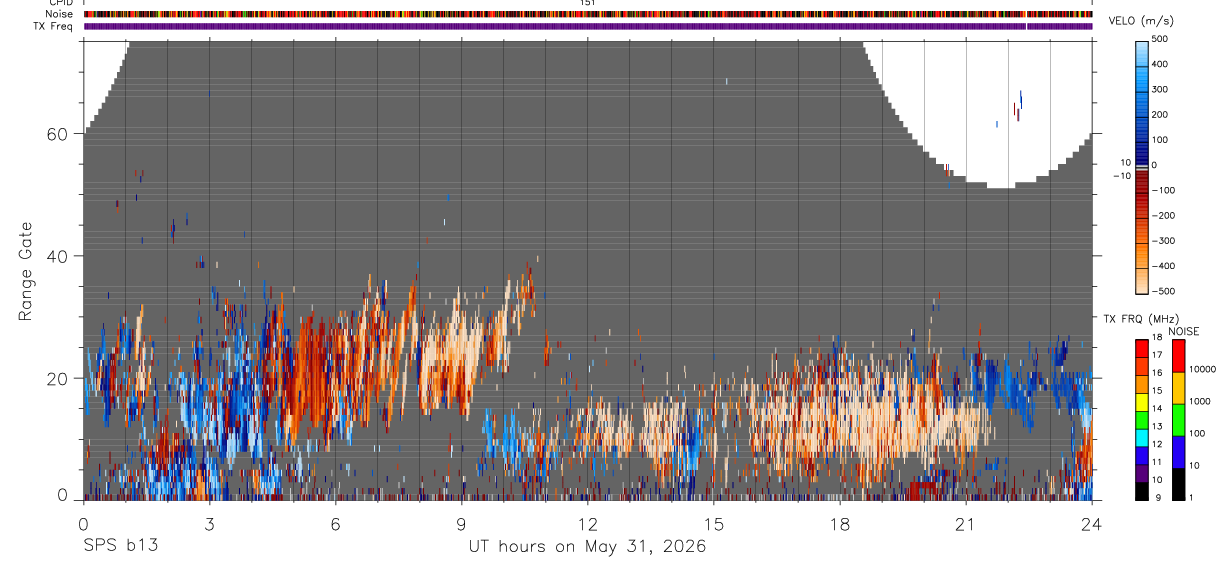Click x-axis tick label '18'
The image size is (1228, 567).
pyautogui.click(x=840, y=523)
